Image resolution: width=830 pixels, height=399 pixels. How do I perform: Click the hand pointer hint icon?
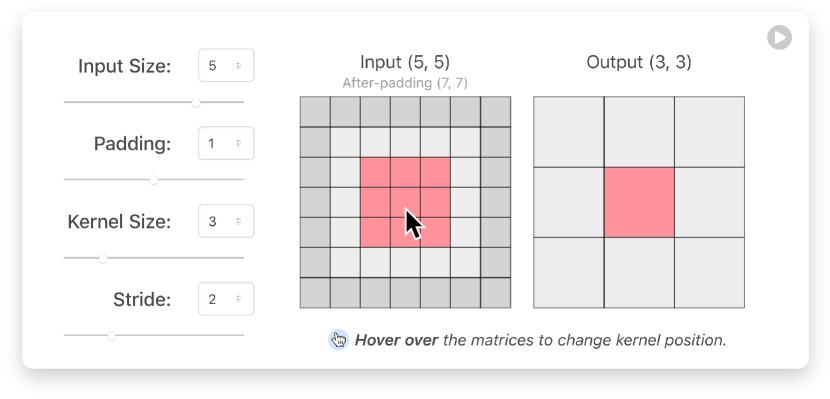tap(338, 340)
